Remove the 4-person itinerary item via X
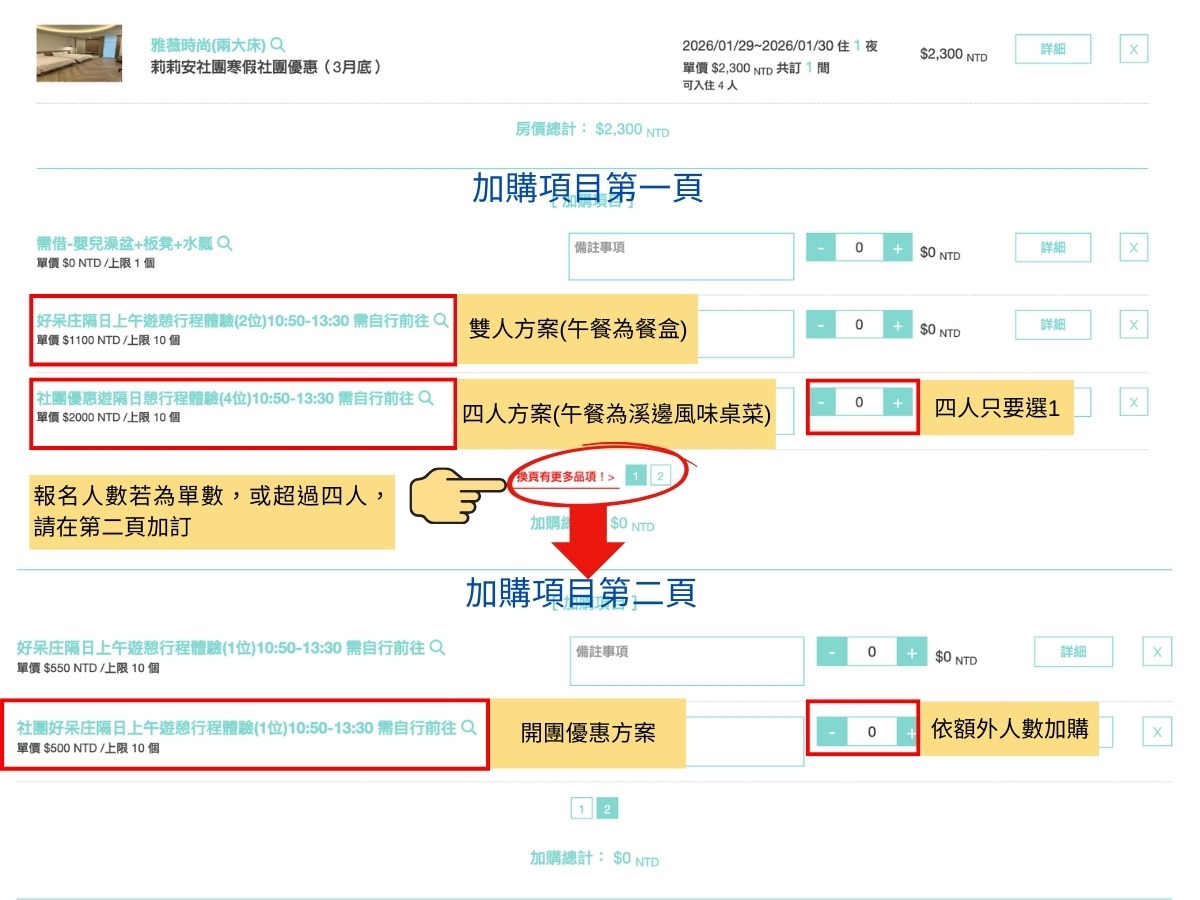Viewport: 1200px width, 900px height. 1132,401
